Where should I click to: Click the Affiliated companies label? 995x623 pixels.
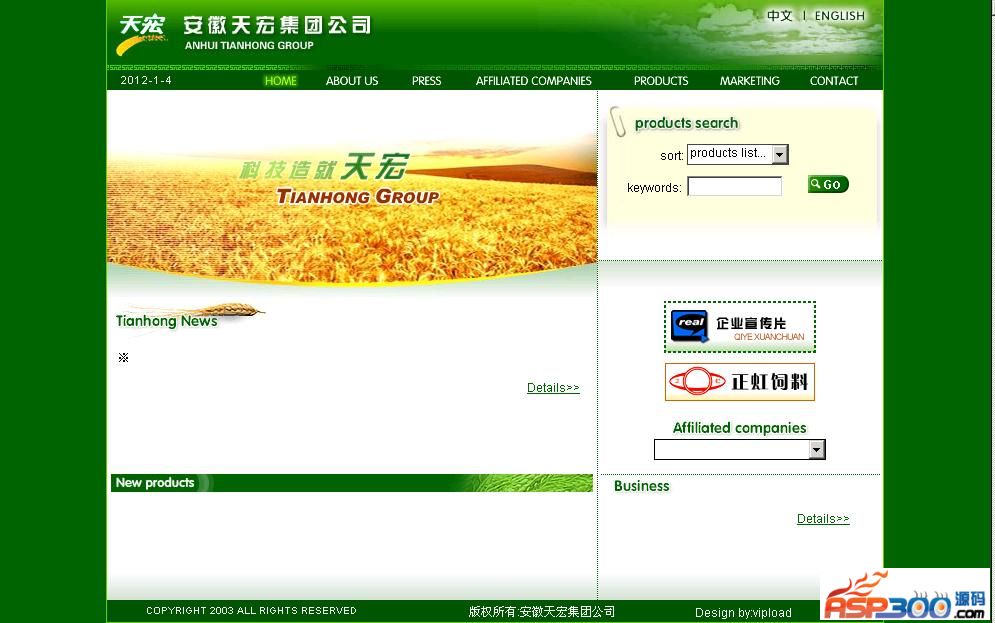[739, 428]
